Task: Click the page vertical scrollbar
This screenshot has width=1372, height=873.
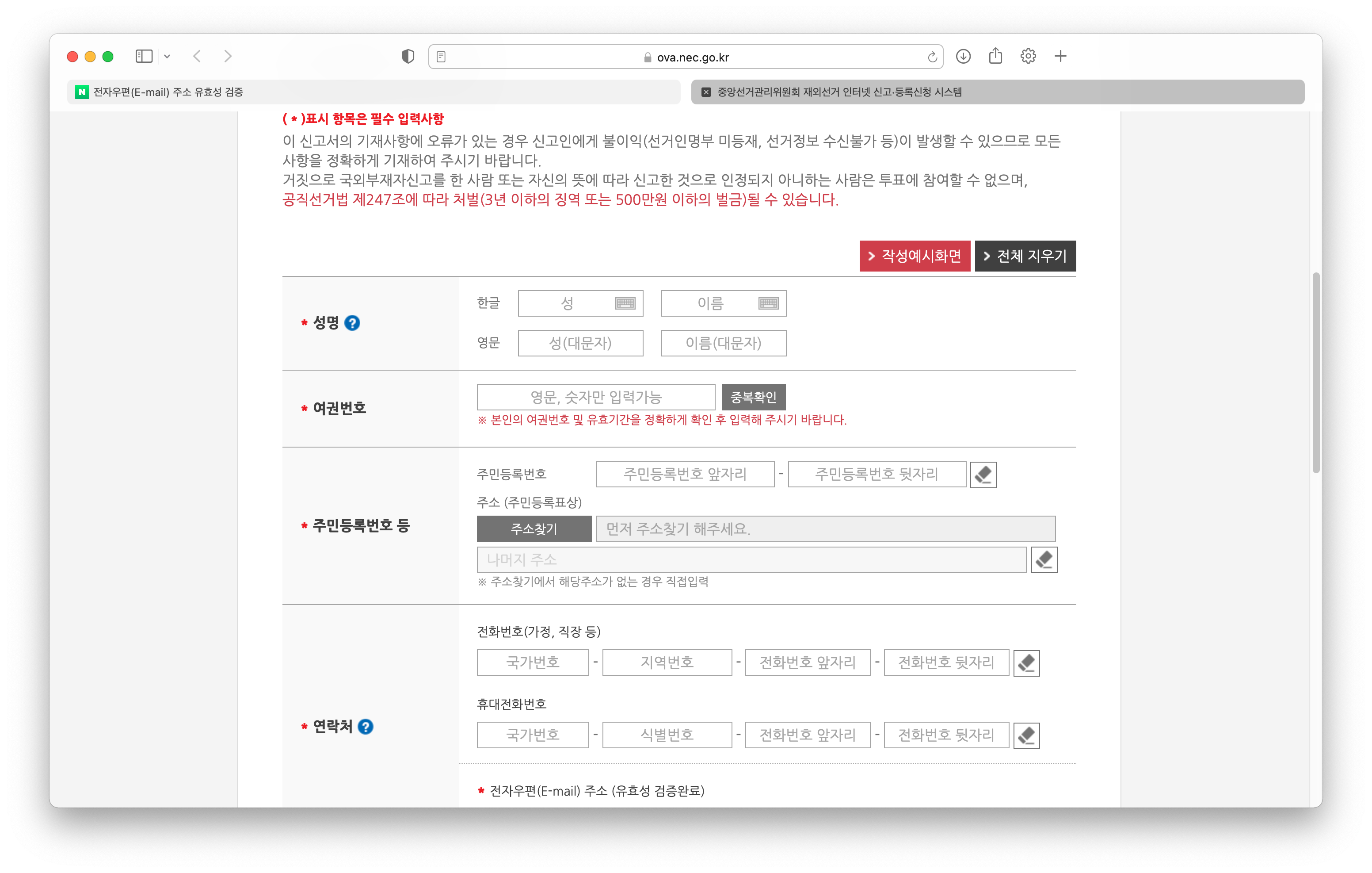Action: (1315, 374)
